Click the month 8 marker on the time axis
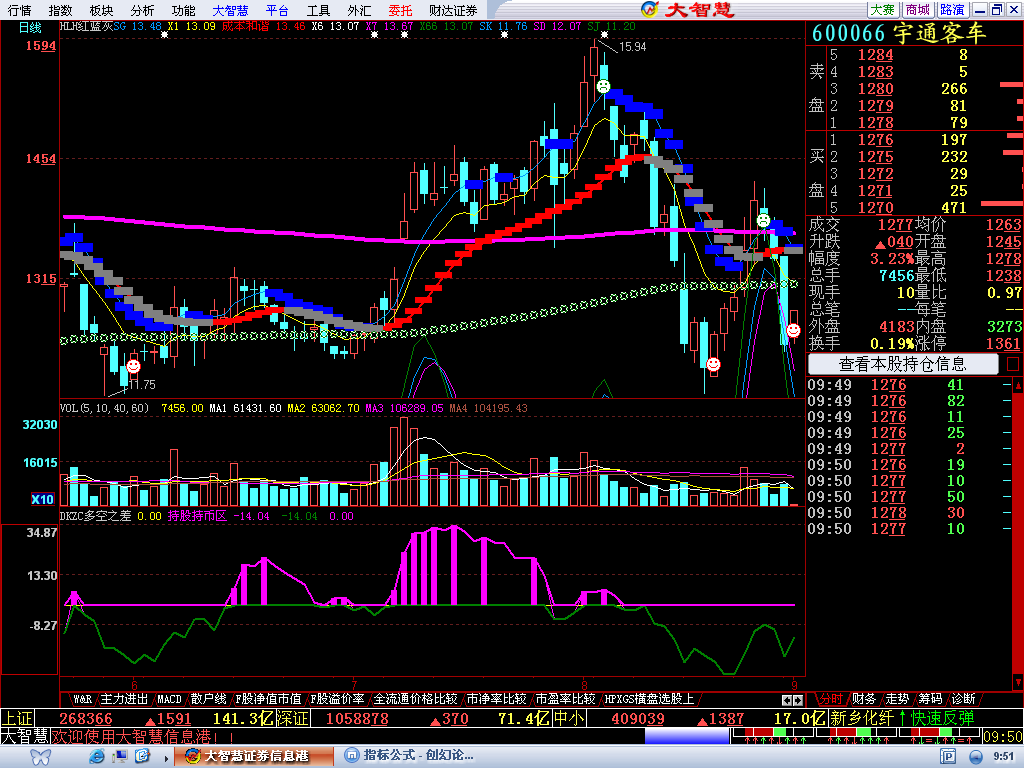1024x768 pixels. click(584, 684)
